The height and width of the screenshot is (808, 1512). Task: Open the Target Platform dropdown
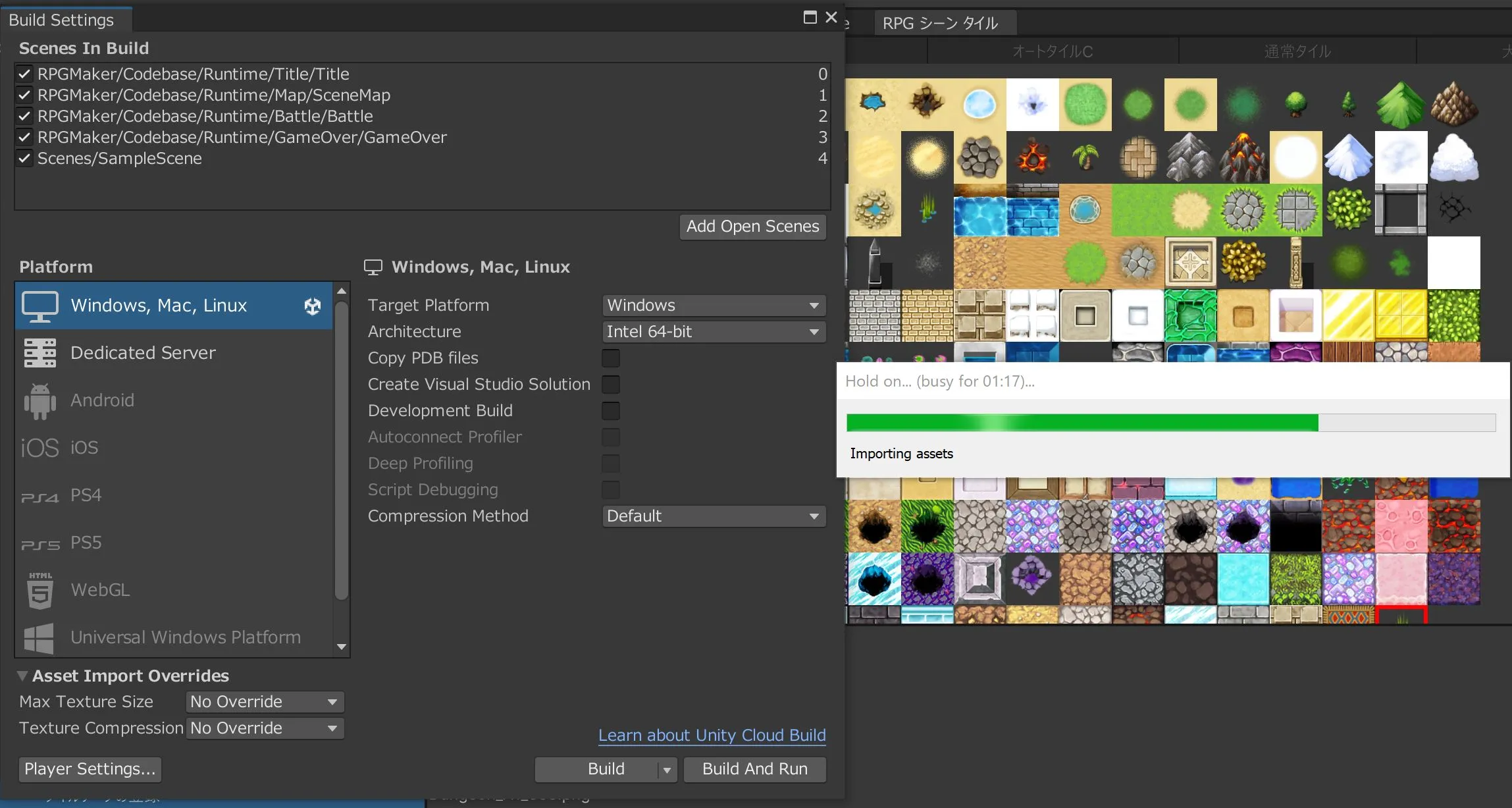point(714,306)
